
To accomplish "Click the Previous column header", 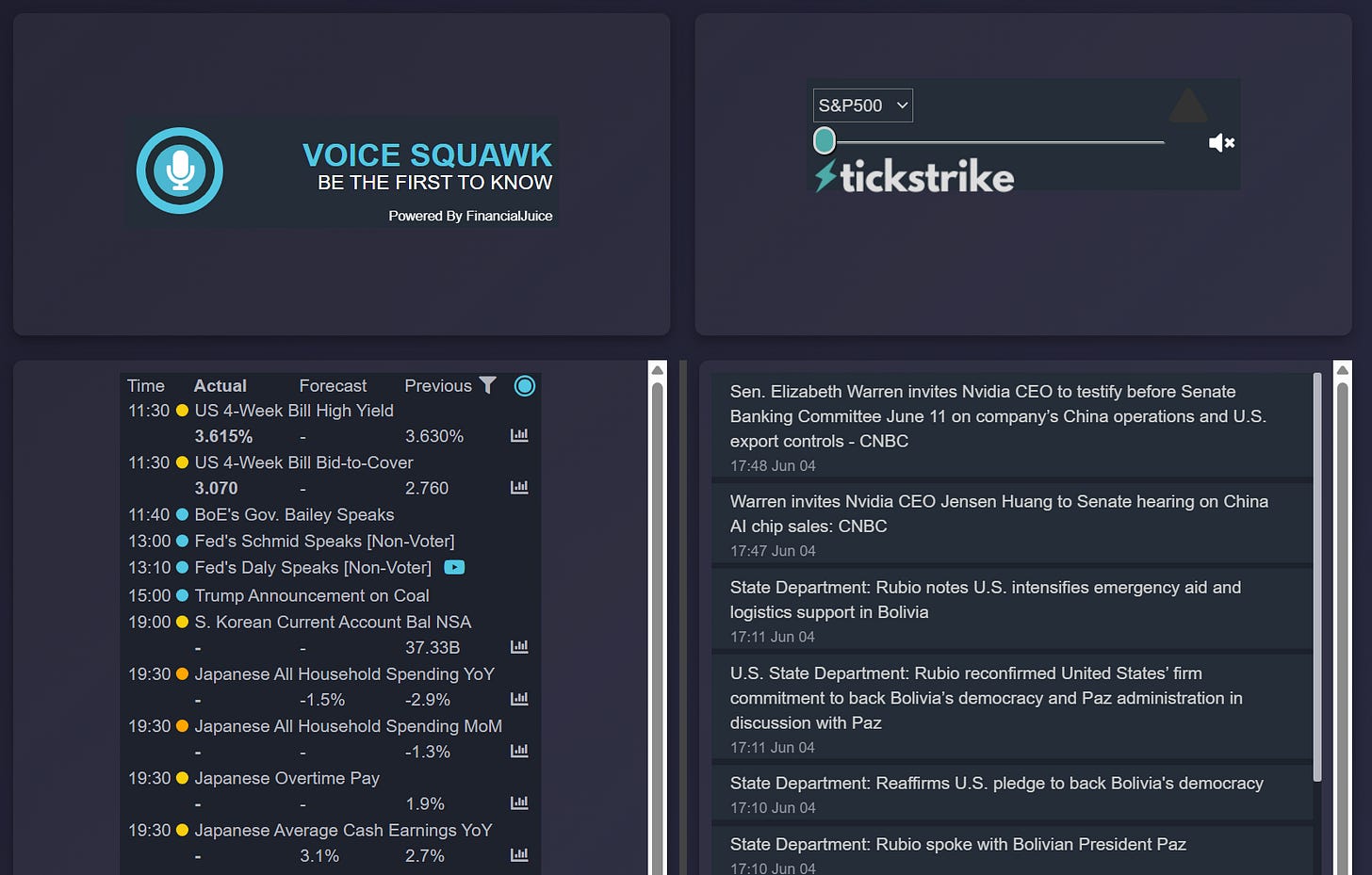I will (x=438, y=385).
